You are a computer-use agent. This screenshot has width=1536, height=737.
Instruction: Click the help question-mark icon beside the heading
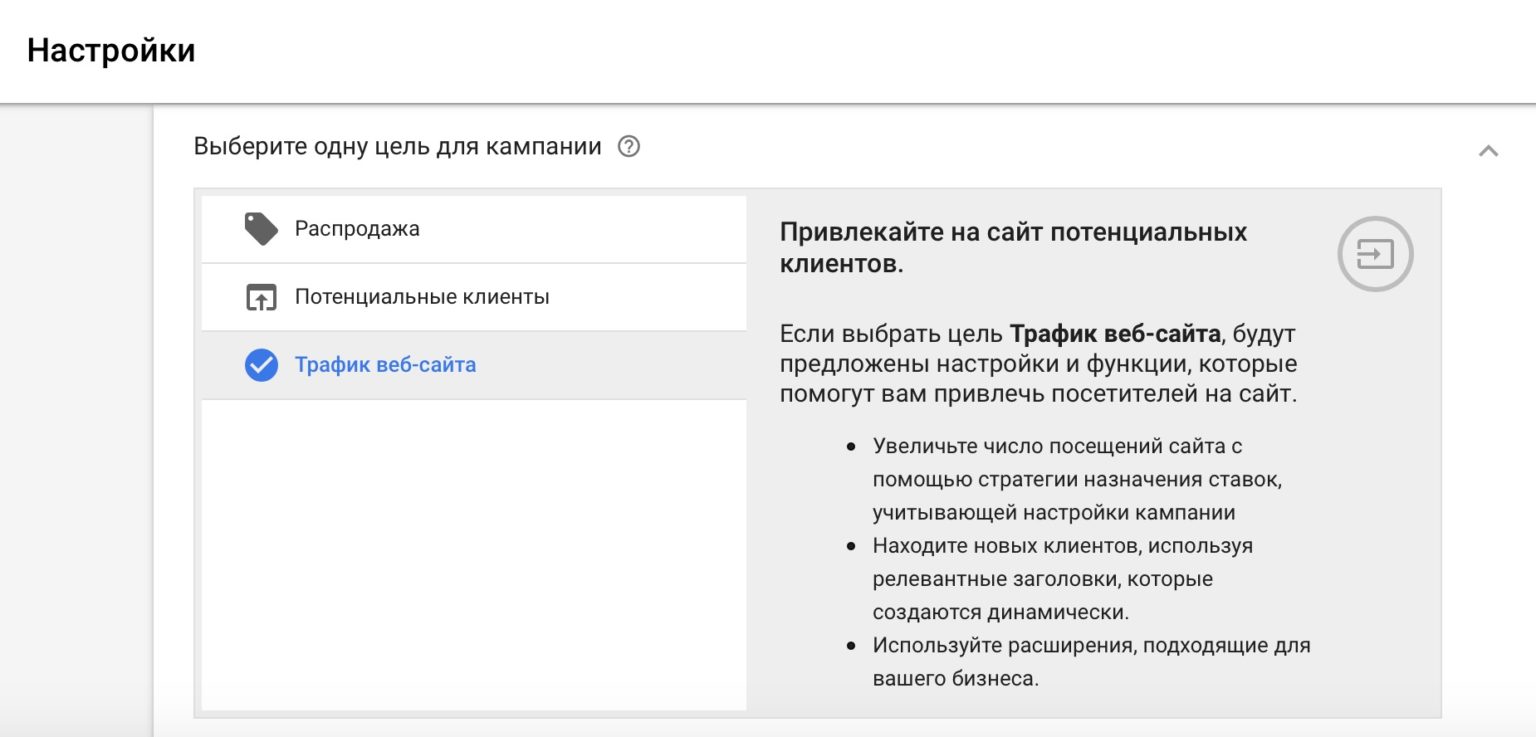pos(629,147)
